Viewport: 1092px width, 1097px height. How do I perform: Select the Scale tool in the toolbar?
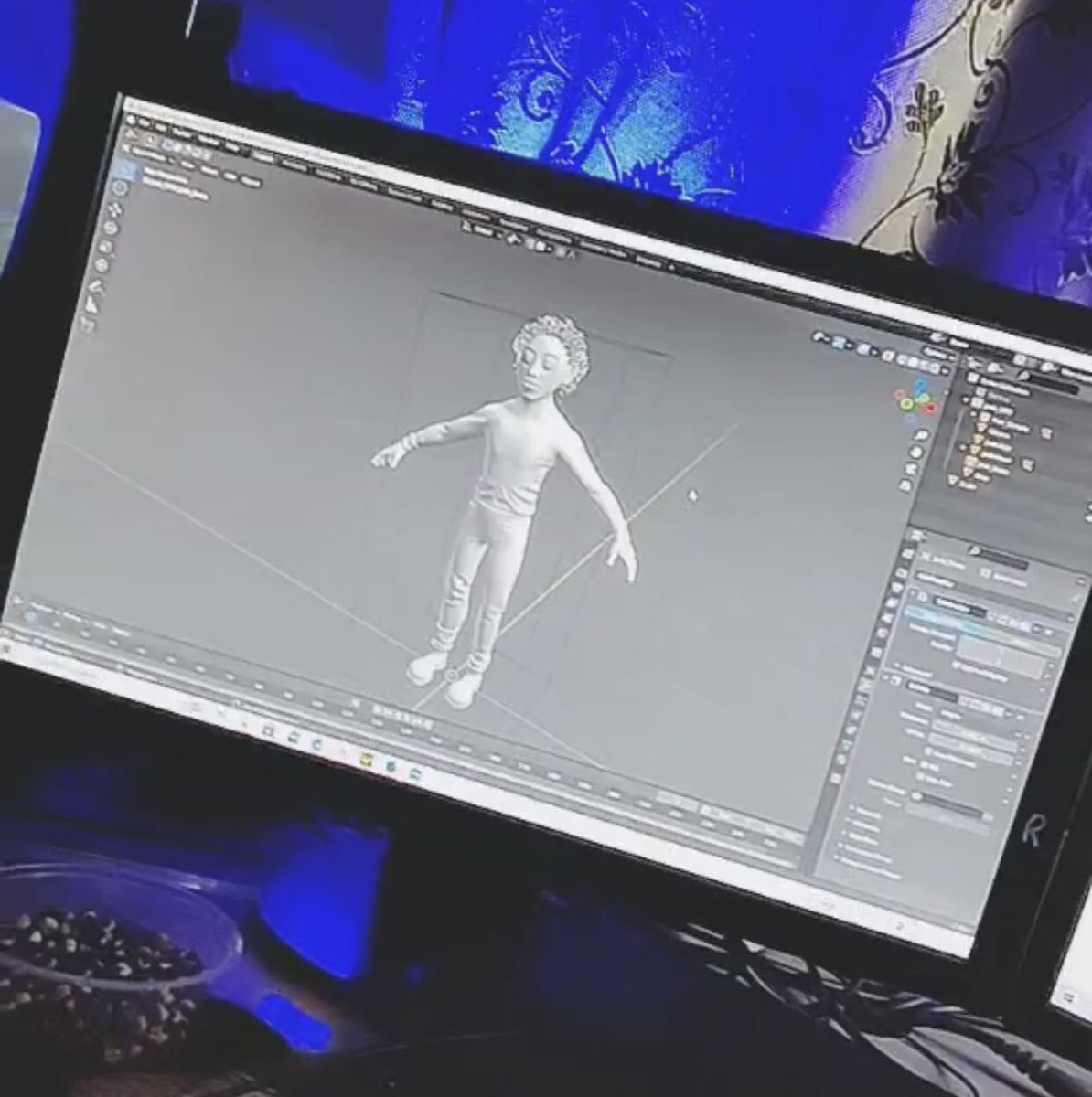click(105, 246)
